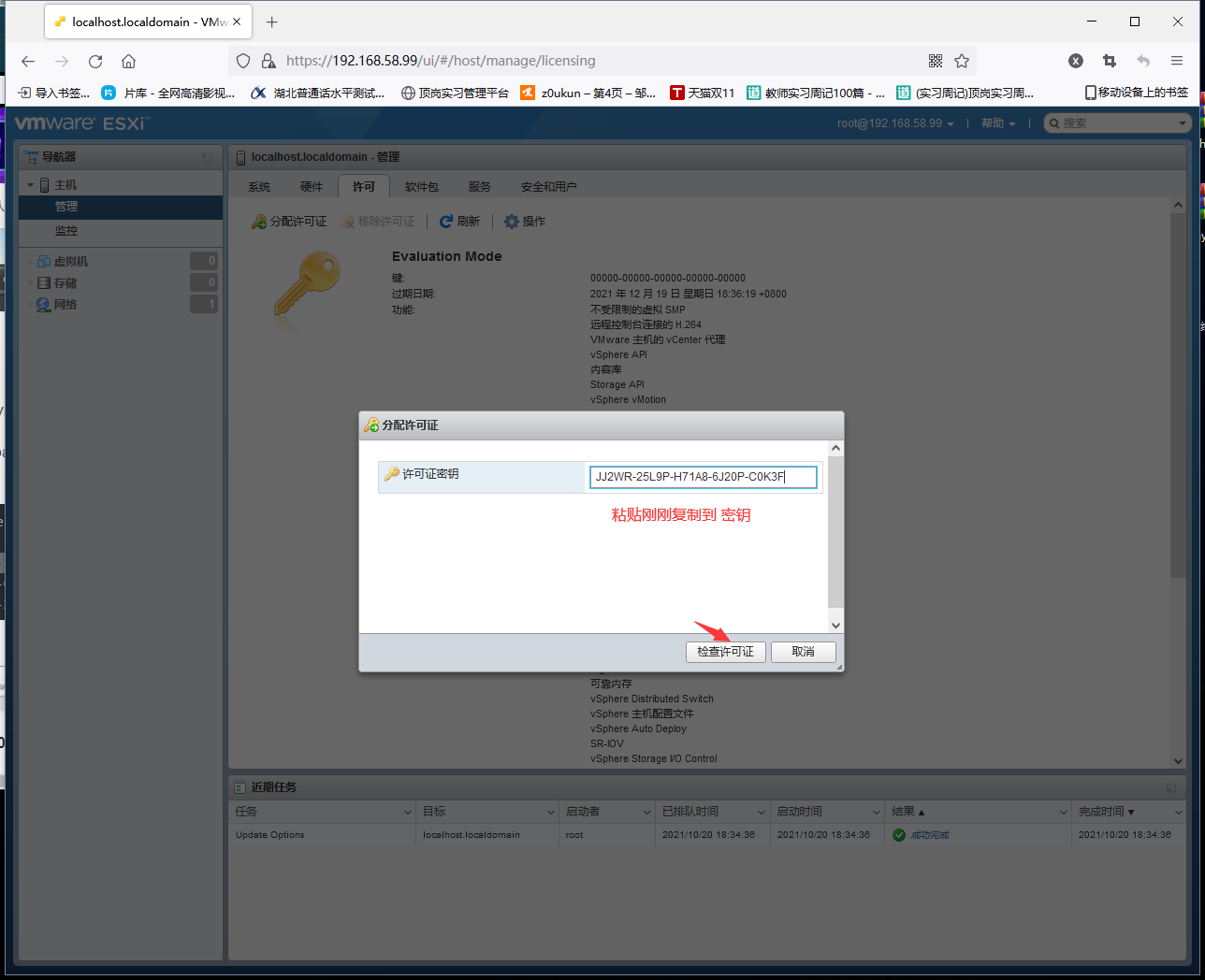The height and width of the screenshot is (980, 1205).
Task: Click the 检查许可证 button
Action: point(726,652)
